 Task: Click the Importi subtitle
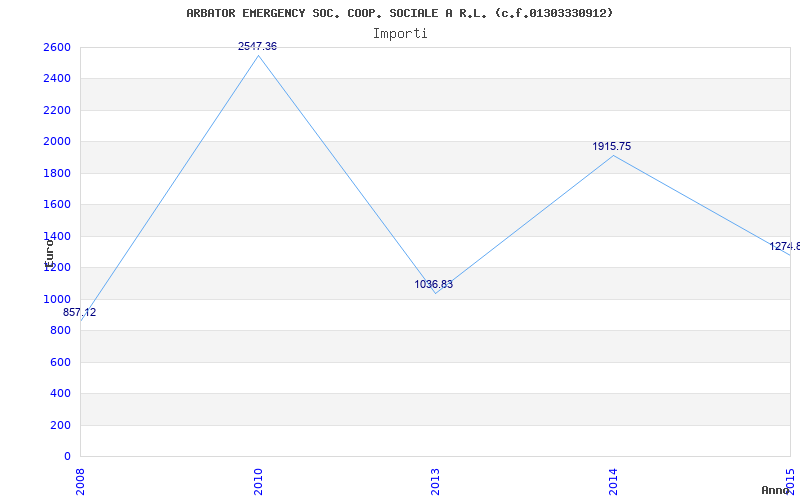[x=400, y=34]
